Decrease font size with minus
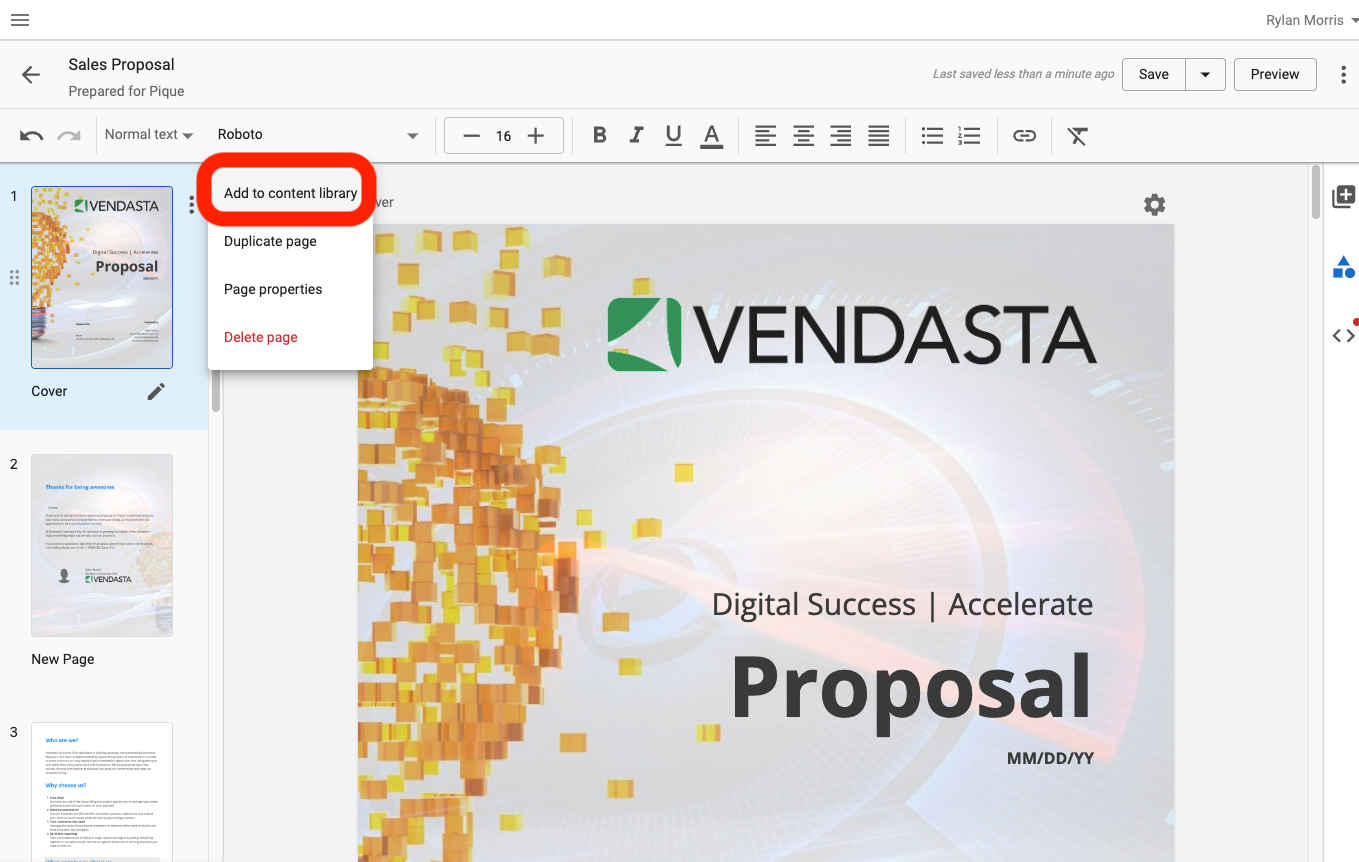The height and width of the screenshot is (862, 1359). pos(471,136)
